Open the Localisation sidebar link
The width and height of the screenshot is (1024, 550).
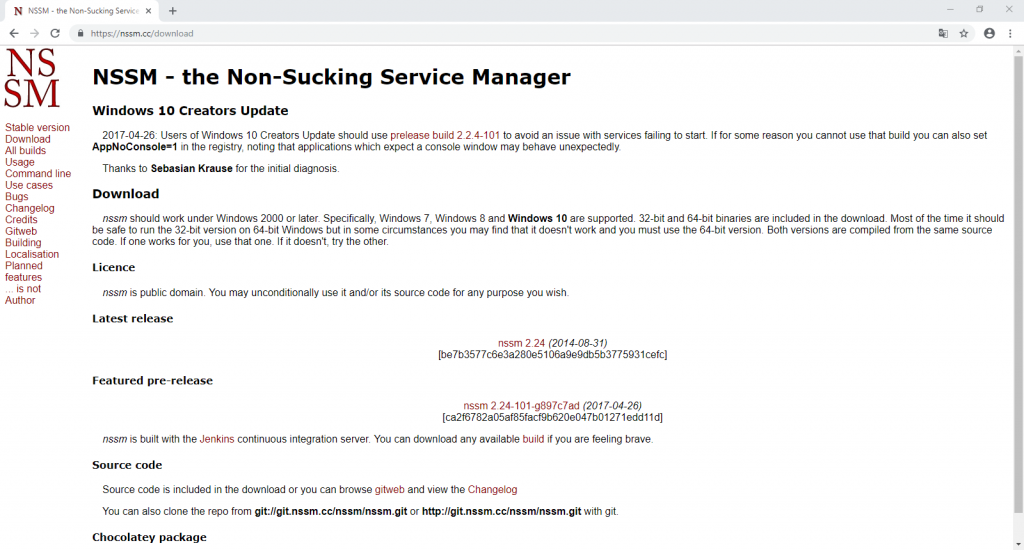click(x=32, y=254)
